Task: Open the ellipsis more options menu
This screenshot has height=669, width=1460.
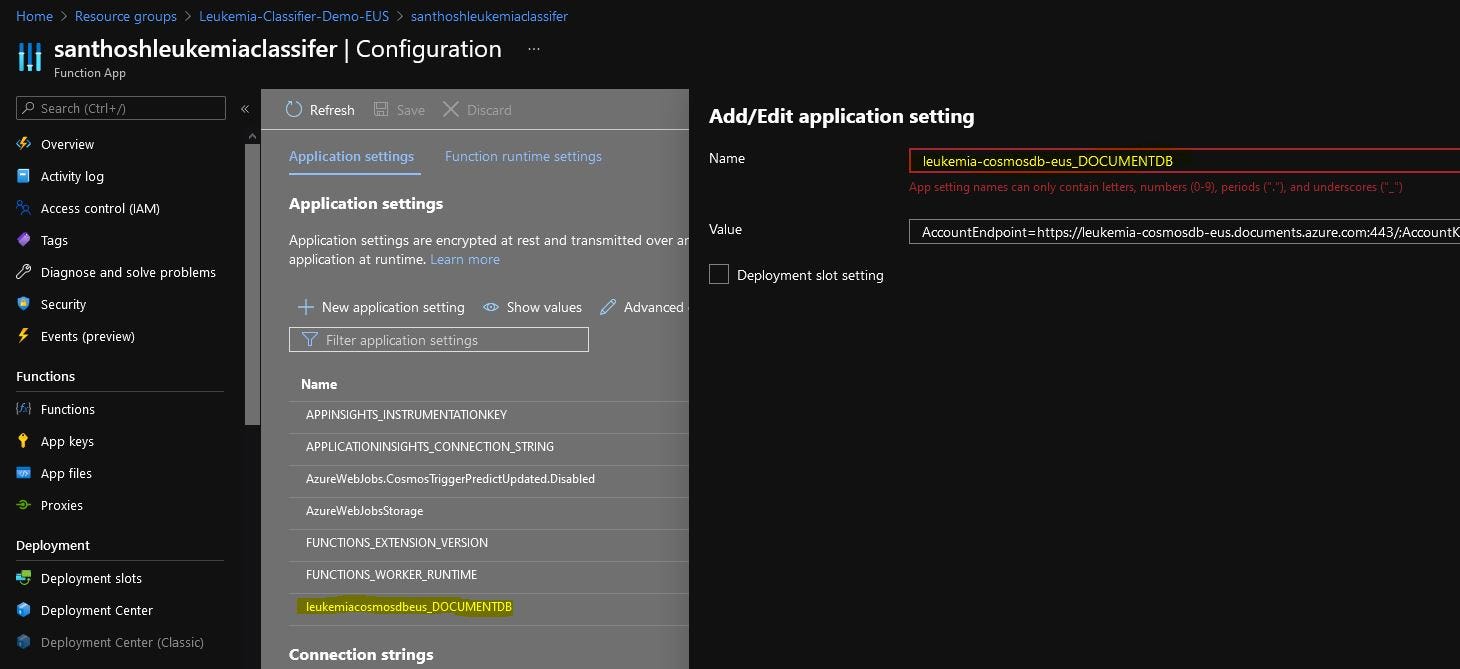Action: [x=533, y=49]
